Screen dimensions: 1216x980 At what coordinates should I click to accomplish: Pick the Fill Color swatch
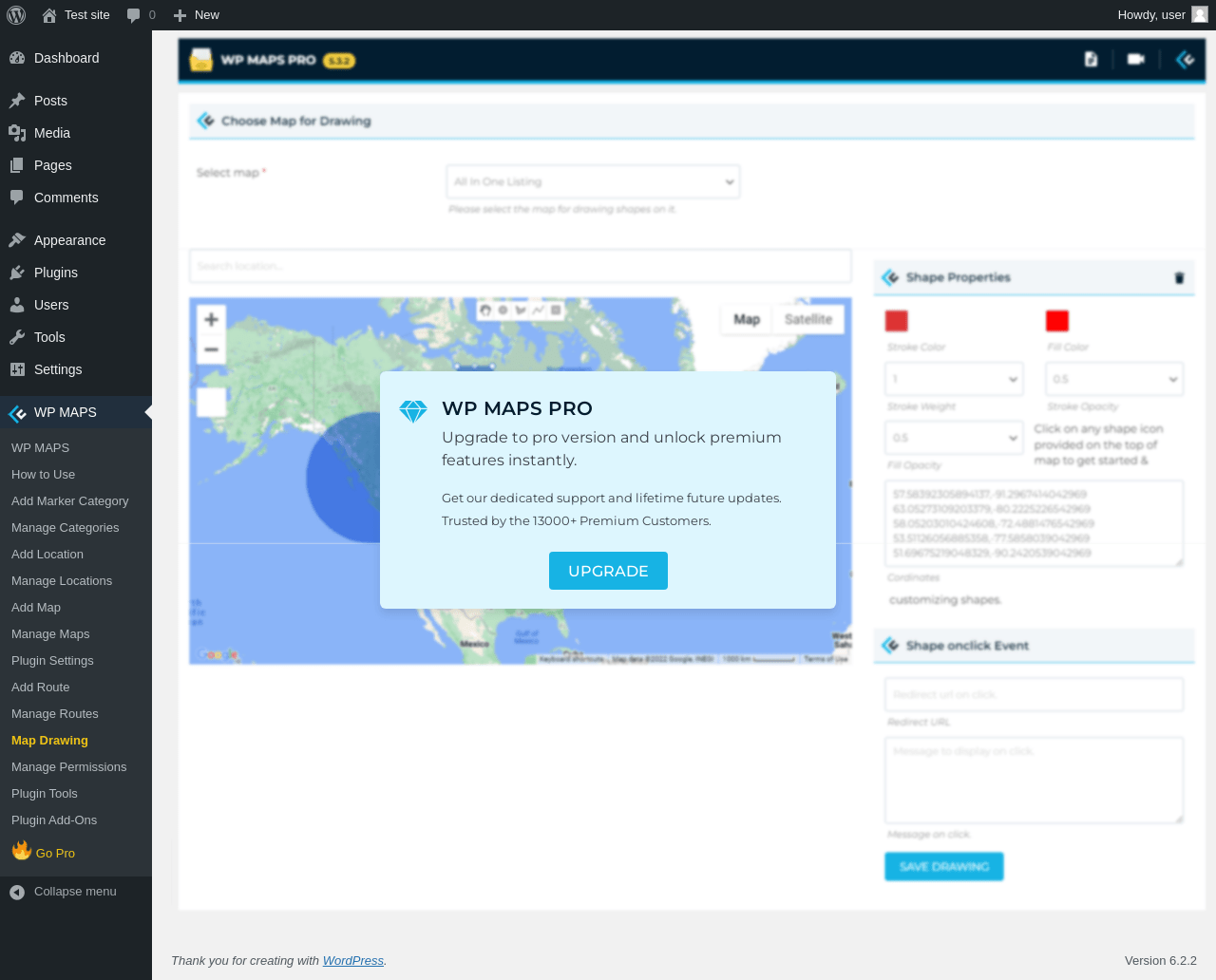tap(1056, 321)
